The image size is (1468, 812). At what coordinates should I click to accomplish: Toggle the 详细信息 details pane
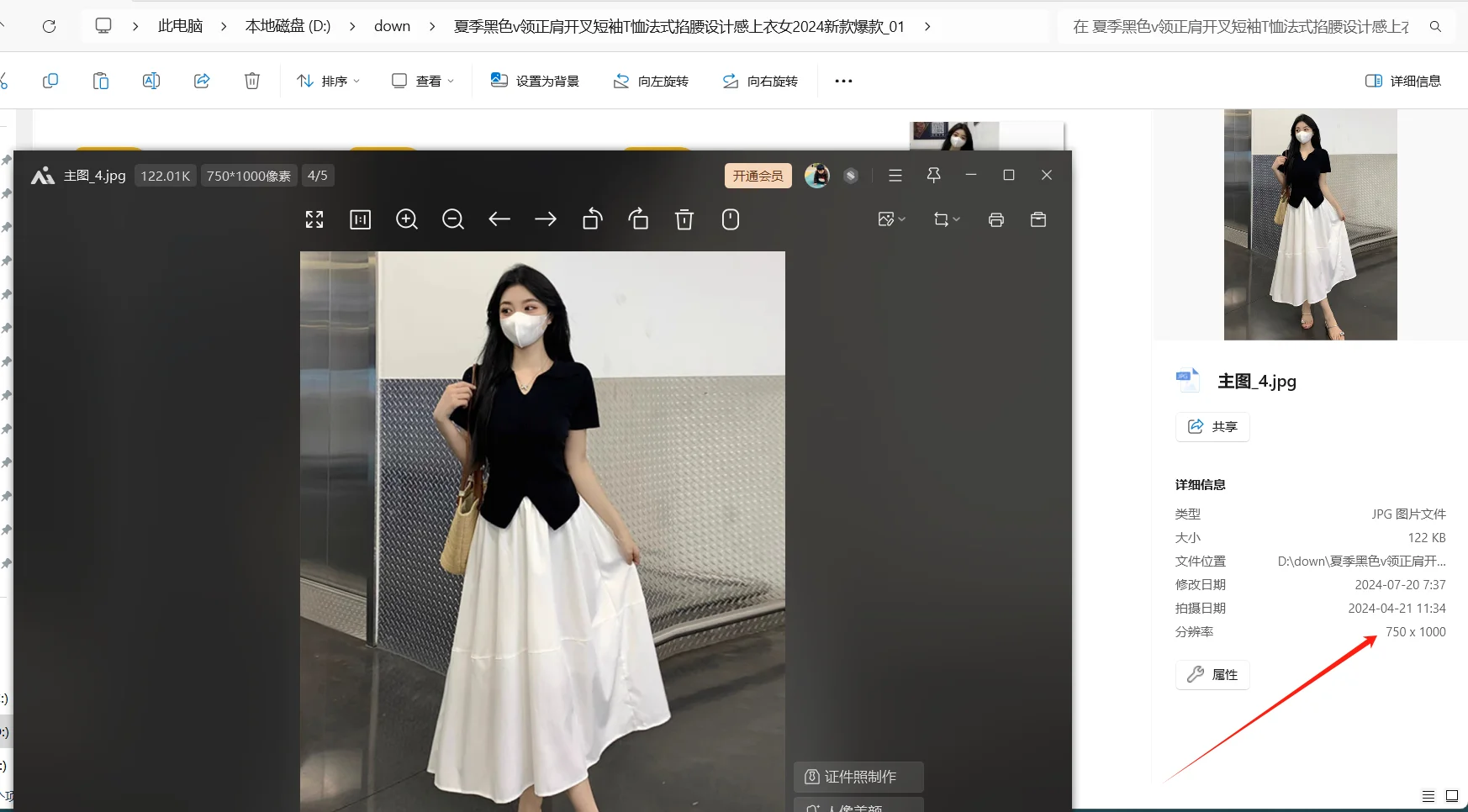coord(1402,80)
